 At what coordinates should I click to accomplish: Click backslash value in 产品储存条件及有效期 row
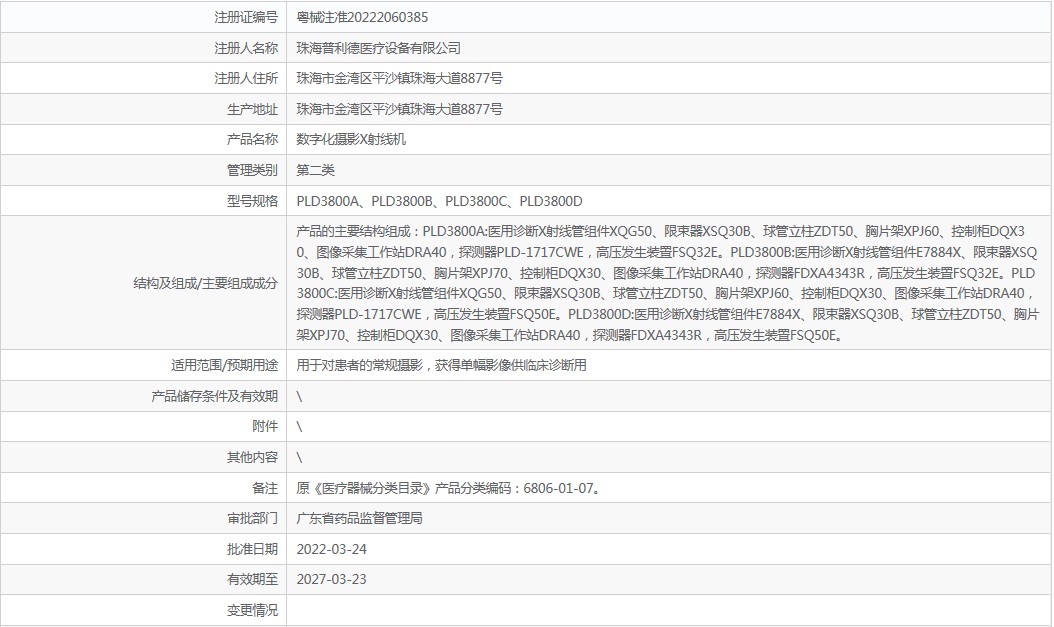299,396
